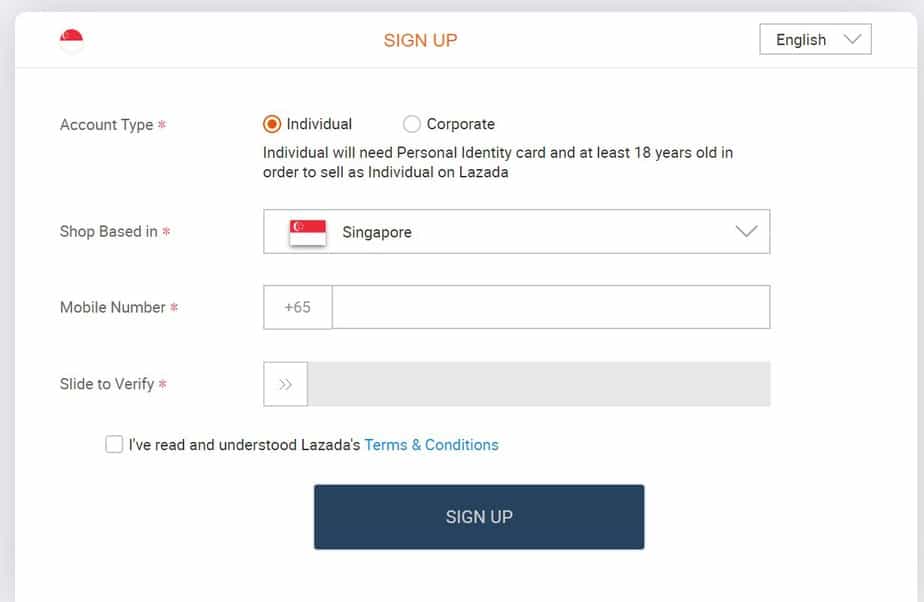The width and height of the screenshot is (924, 602).
Task: Click the Singapore flag icon in header
Action: tap(71, 40)
